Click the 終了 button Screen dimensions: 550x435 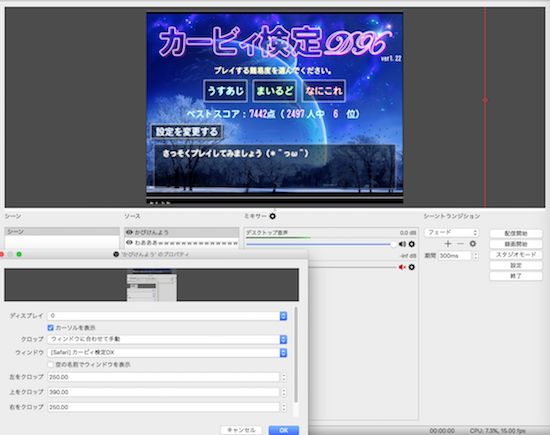pyautogui.click(x=516, y=276)
